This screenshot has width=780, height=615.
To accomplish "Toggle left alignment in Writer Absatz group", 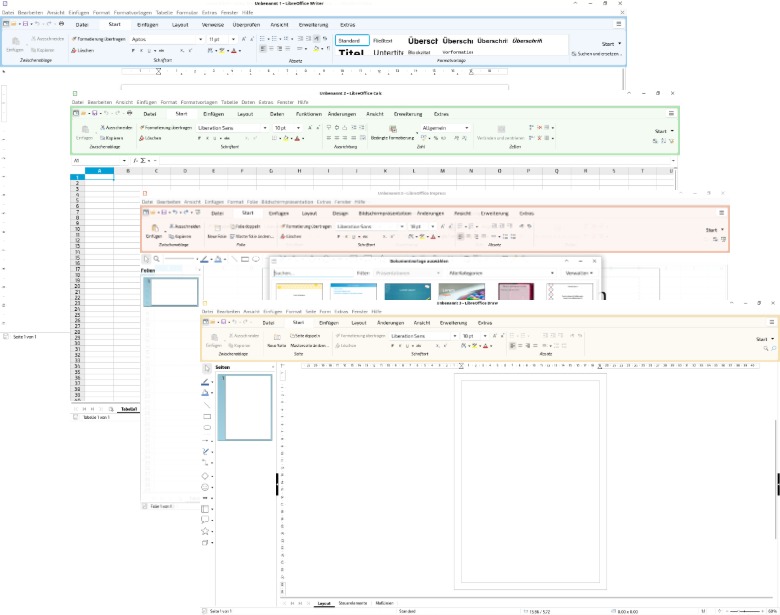I will click(x=263, y=49).
